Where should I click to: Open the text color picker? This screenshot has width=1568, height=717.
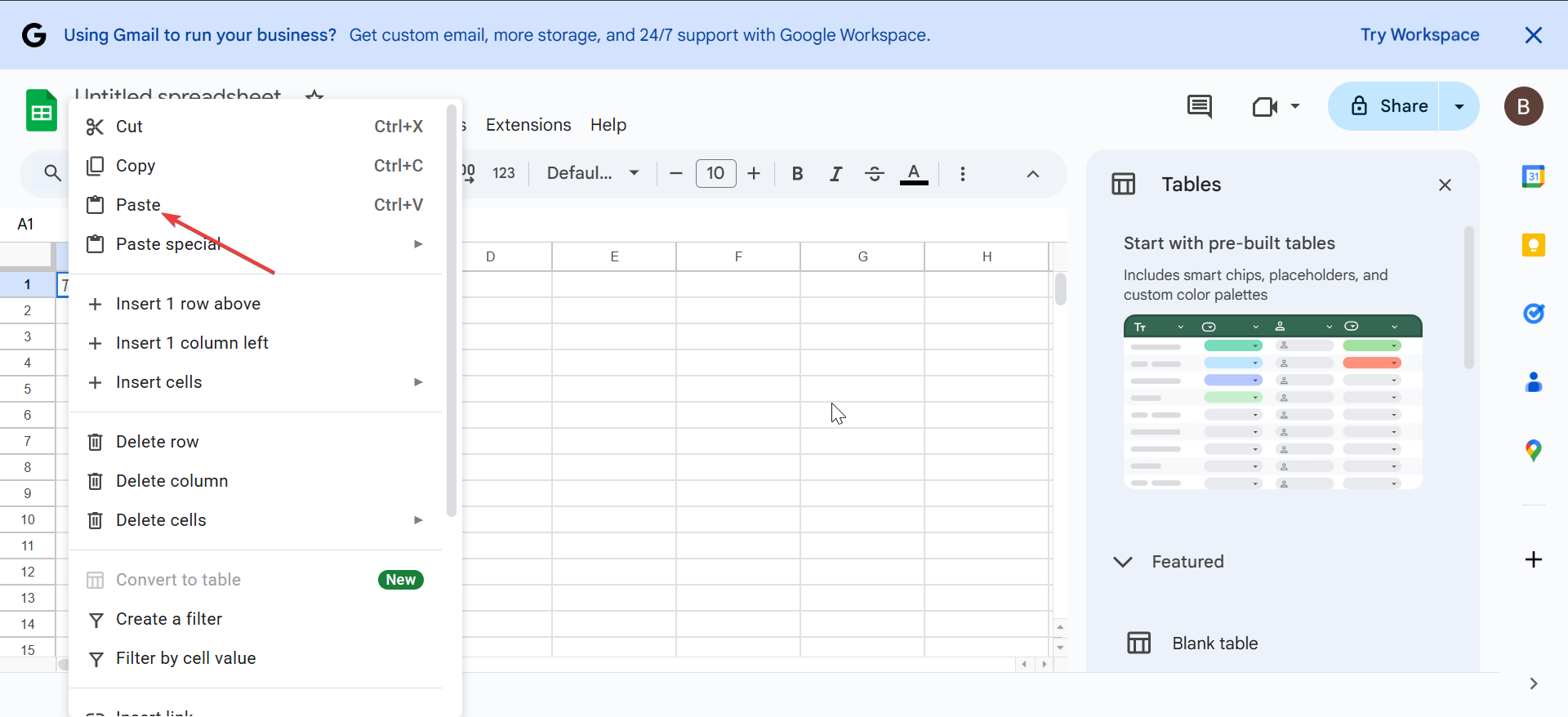[914, 173]
